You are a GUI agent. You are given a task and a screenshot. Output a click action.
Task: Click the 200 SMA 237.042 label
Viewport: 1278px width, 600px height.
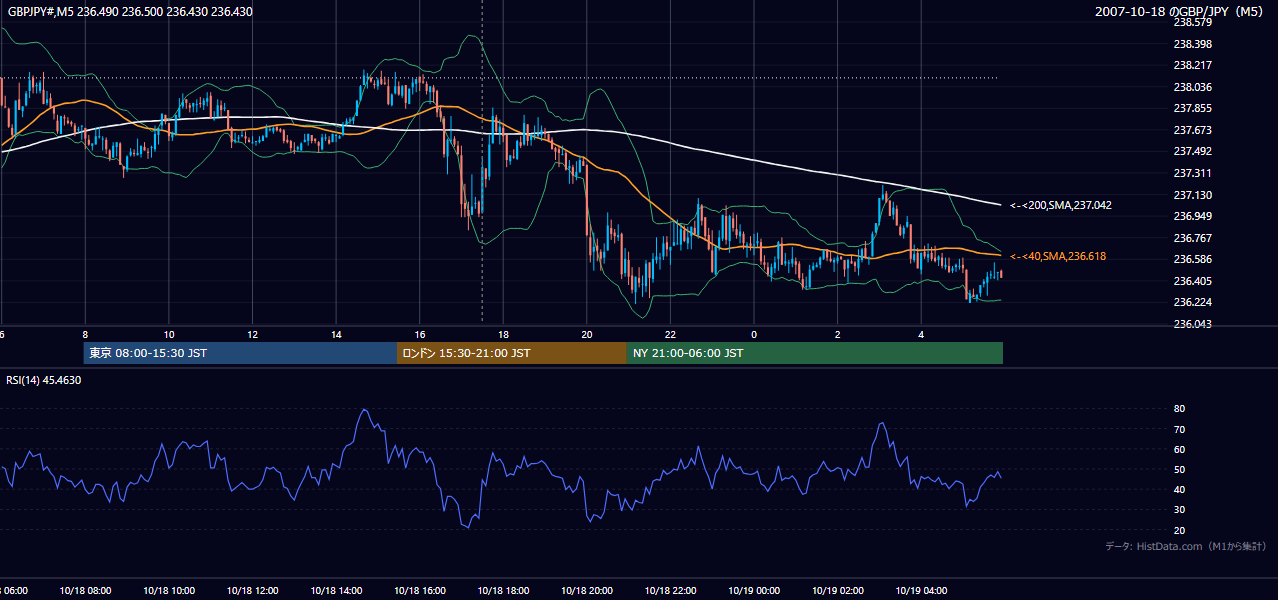point(1061,205)
